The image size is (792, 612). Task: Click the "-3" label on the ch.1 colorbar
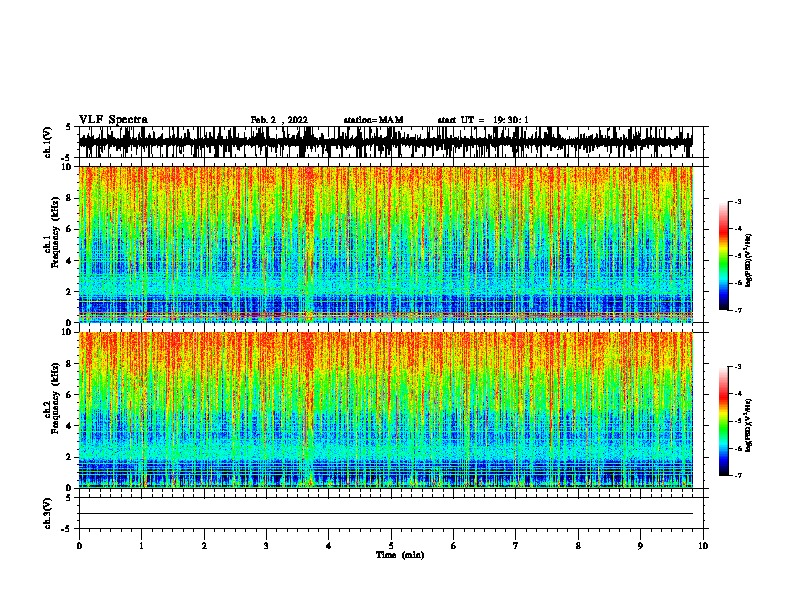pos(738,202)
